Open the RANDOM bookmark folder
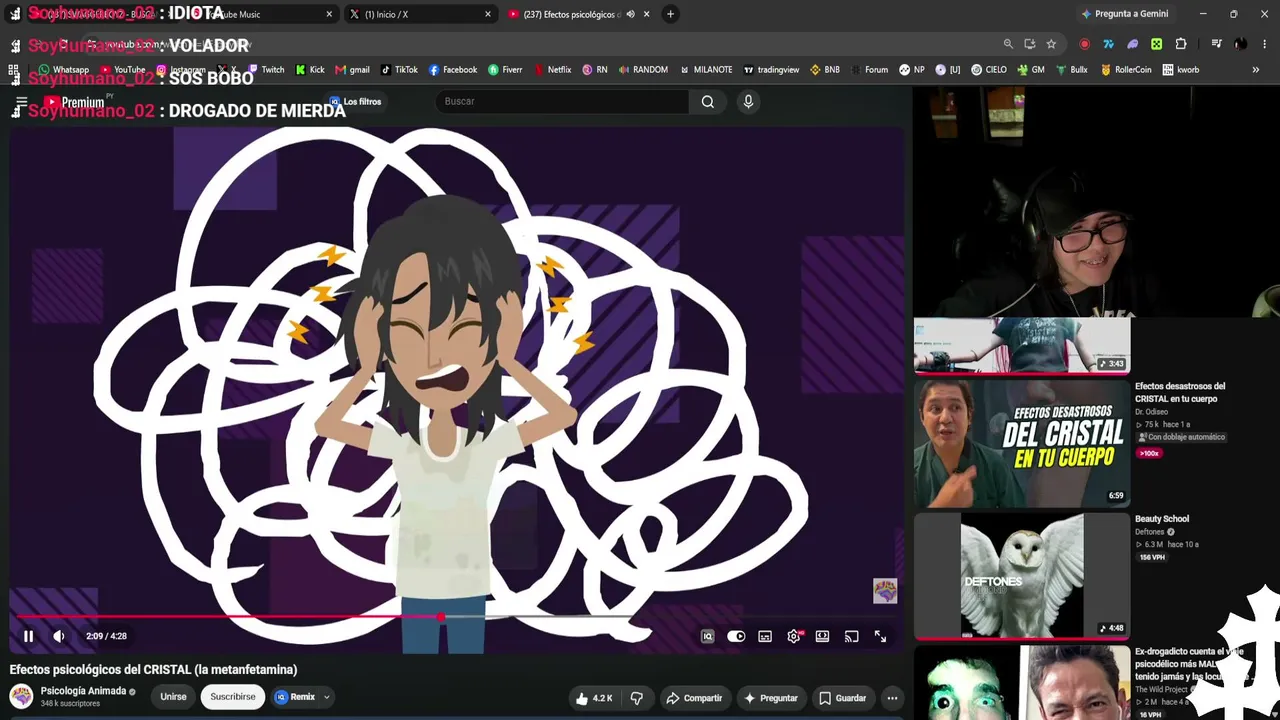 (x=643, y=70)
